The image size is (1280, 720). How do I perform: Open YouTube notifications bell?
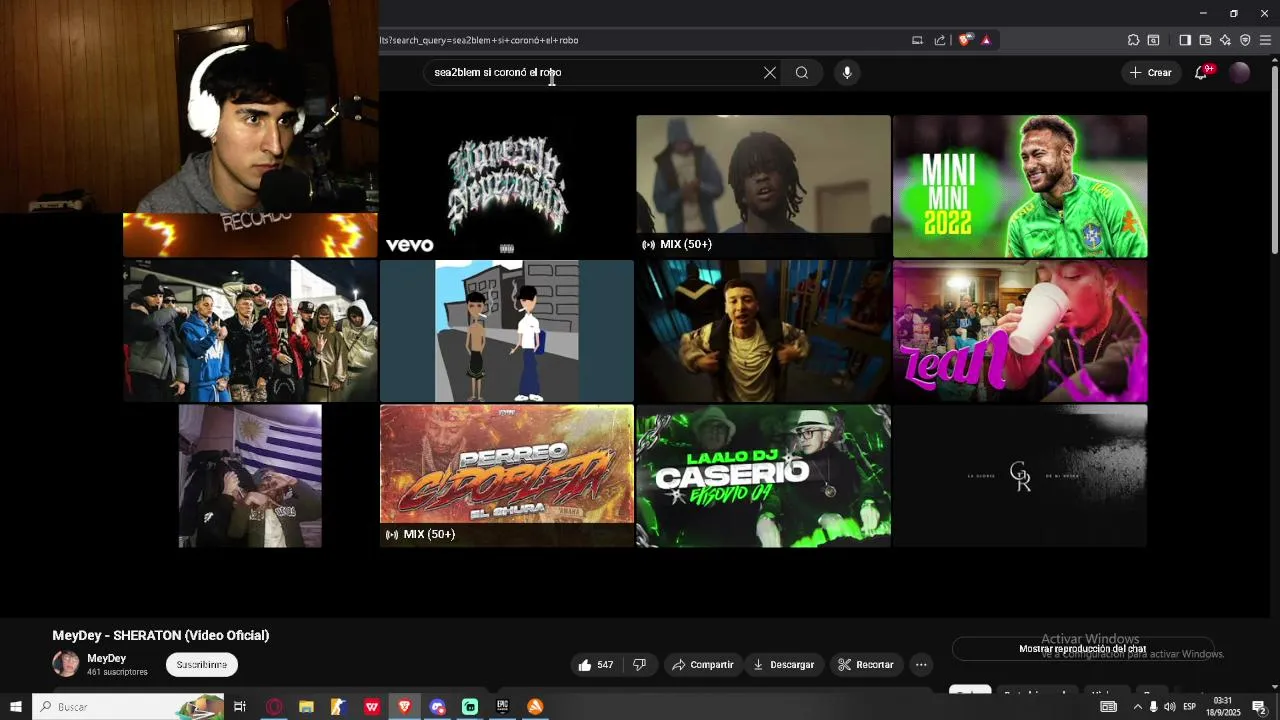[x=1201, y=72]
